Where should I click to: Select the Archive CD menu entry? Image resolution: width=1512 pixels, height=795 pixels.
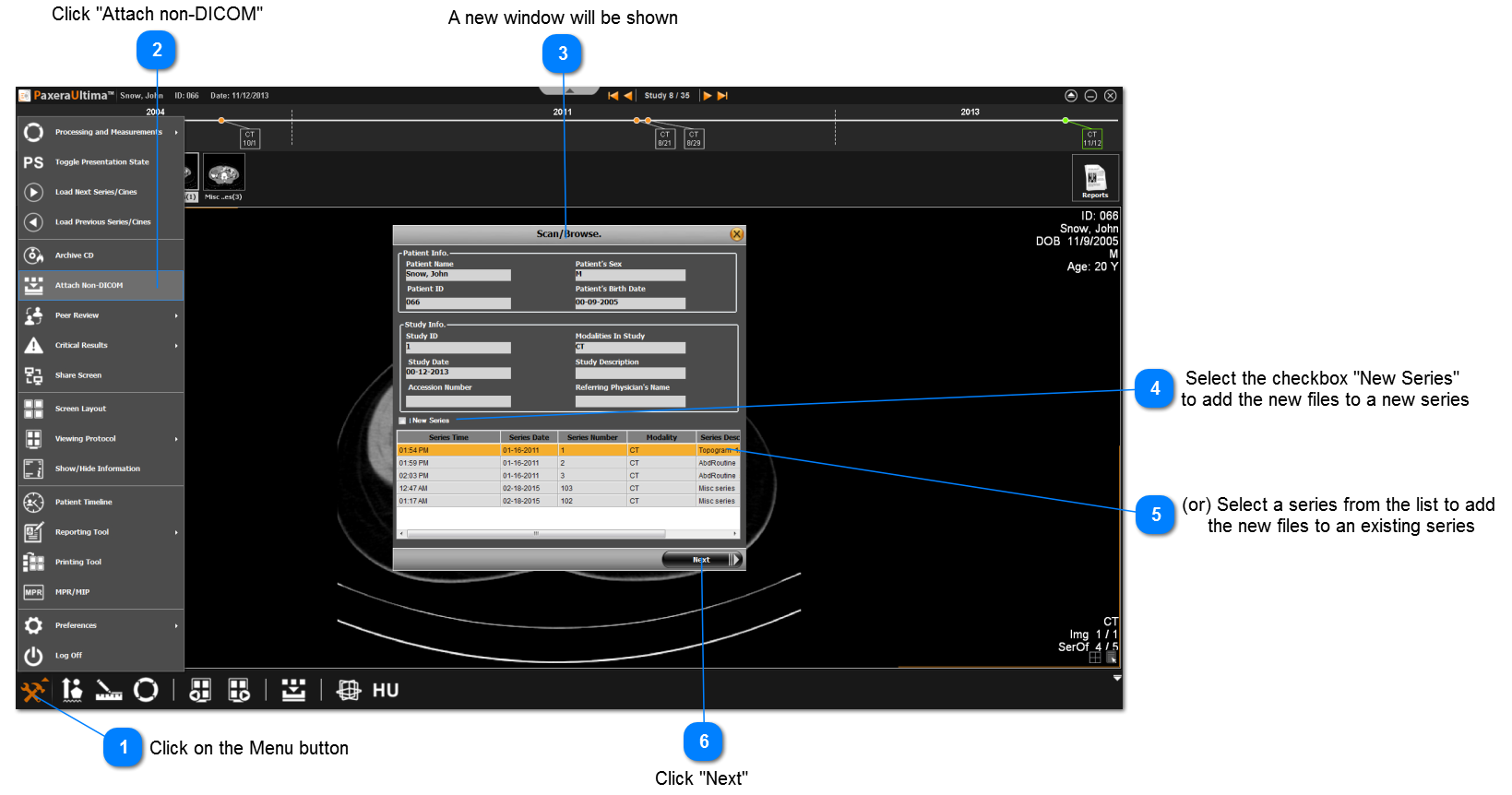(x=74, y=255)
